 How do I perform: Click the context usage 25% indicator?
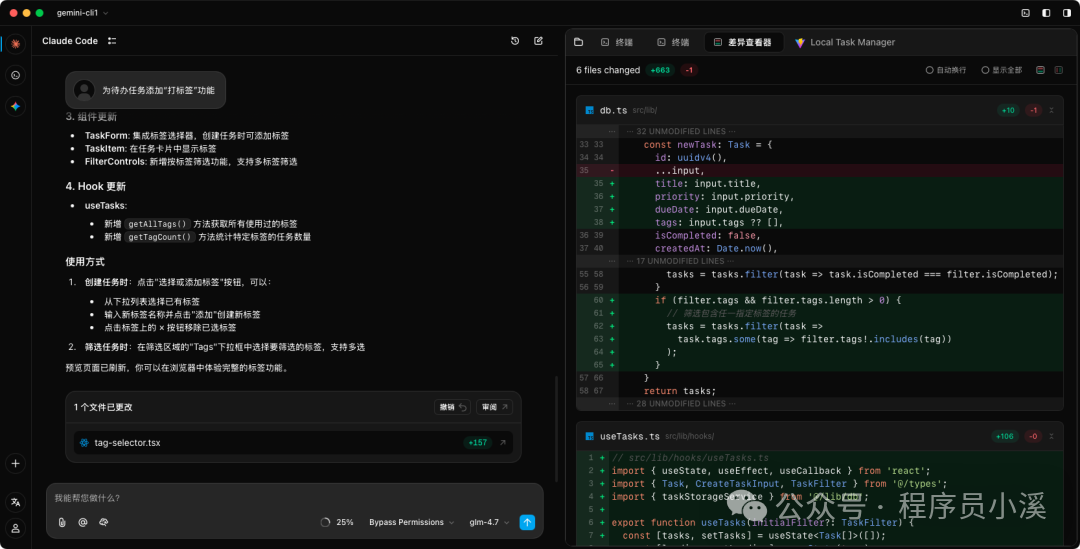[x=337, y=522]
